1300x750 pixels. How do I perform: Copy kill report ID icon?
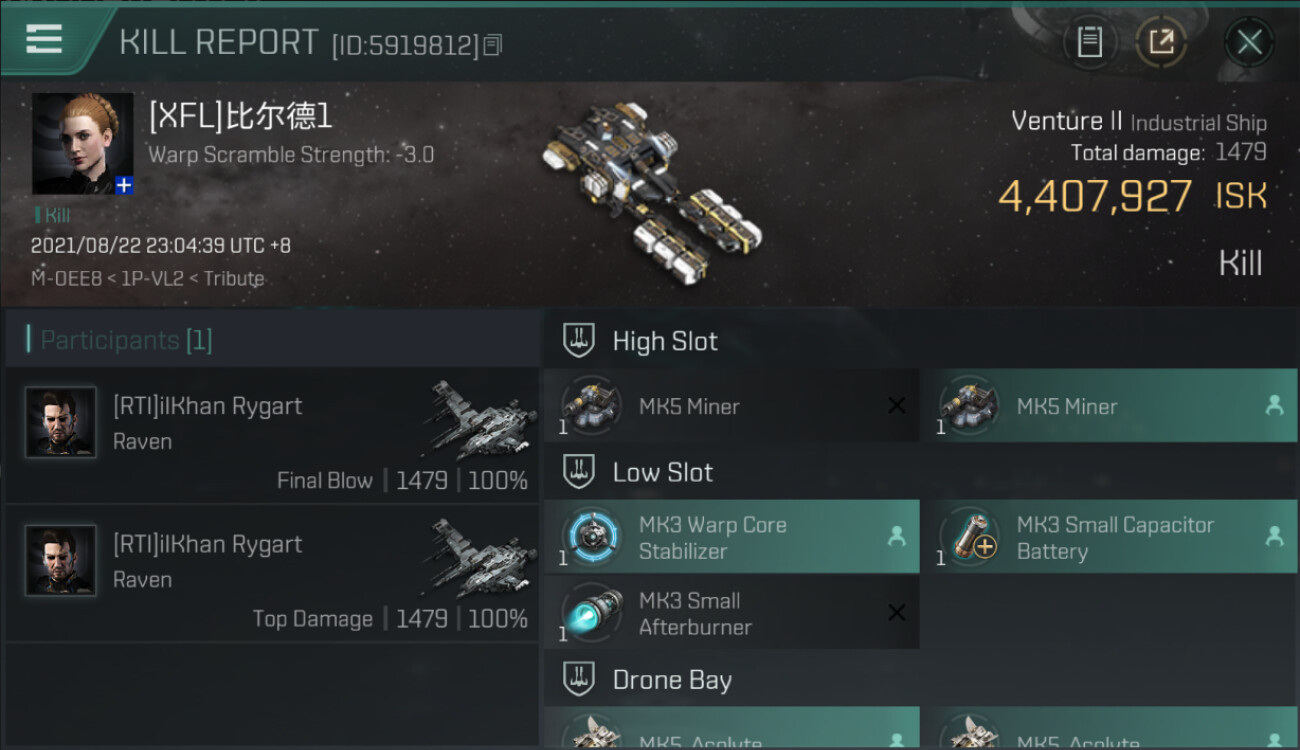[x=492, y=45]
